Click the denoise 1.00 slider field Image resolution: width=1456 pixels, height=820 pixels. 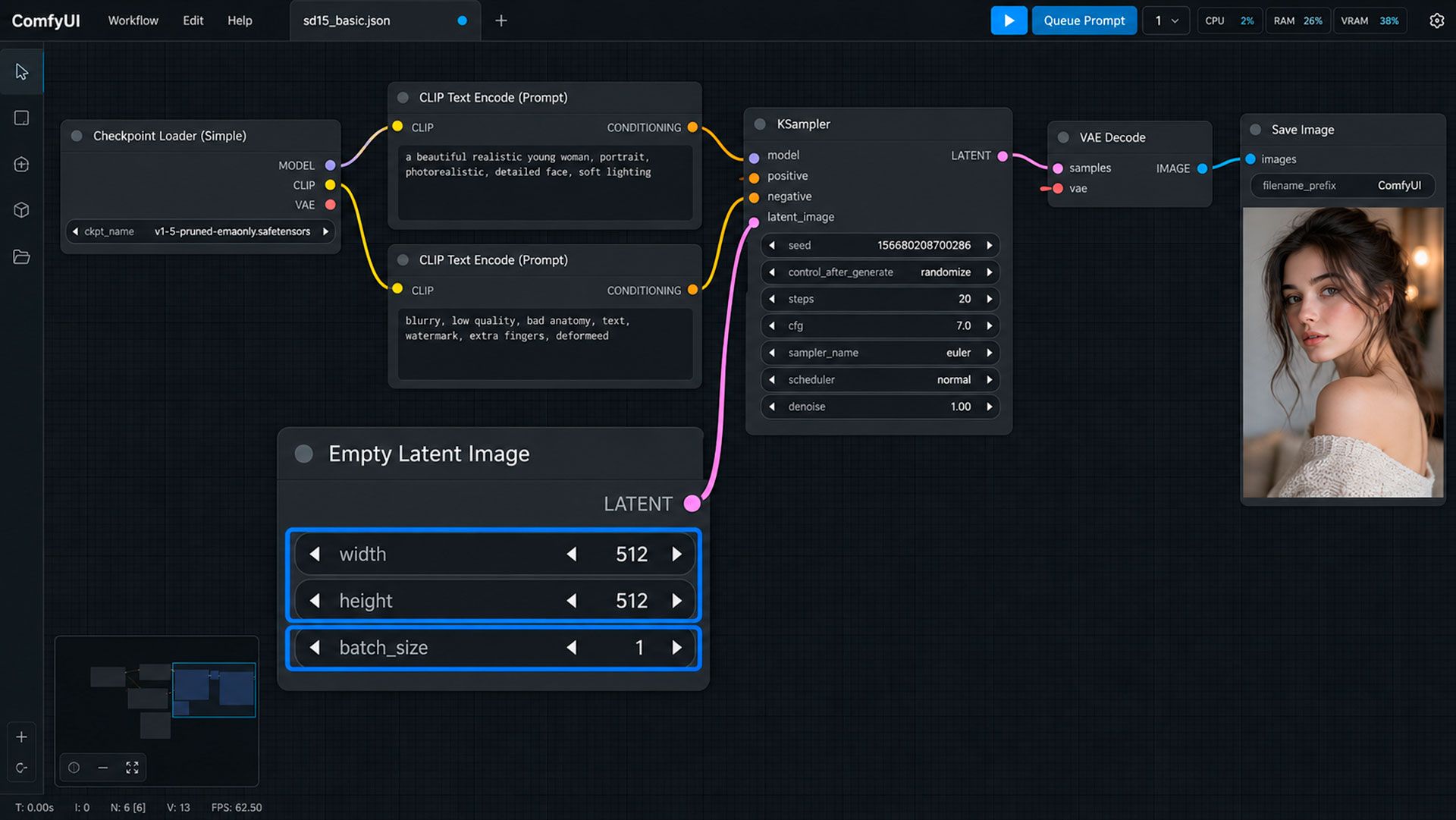[880, 407]
